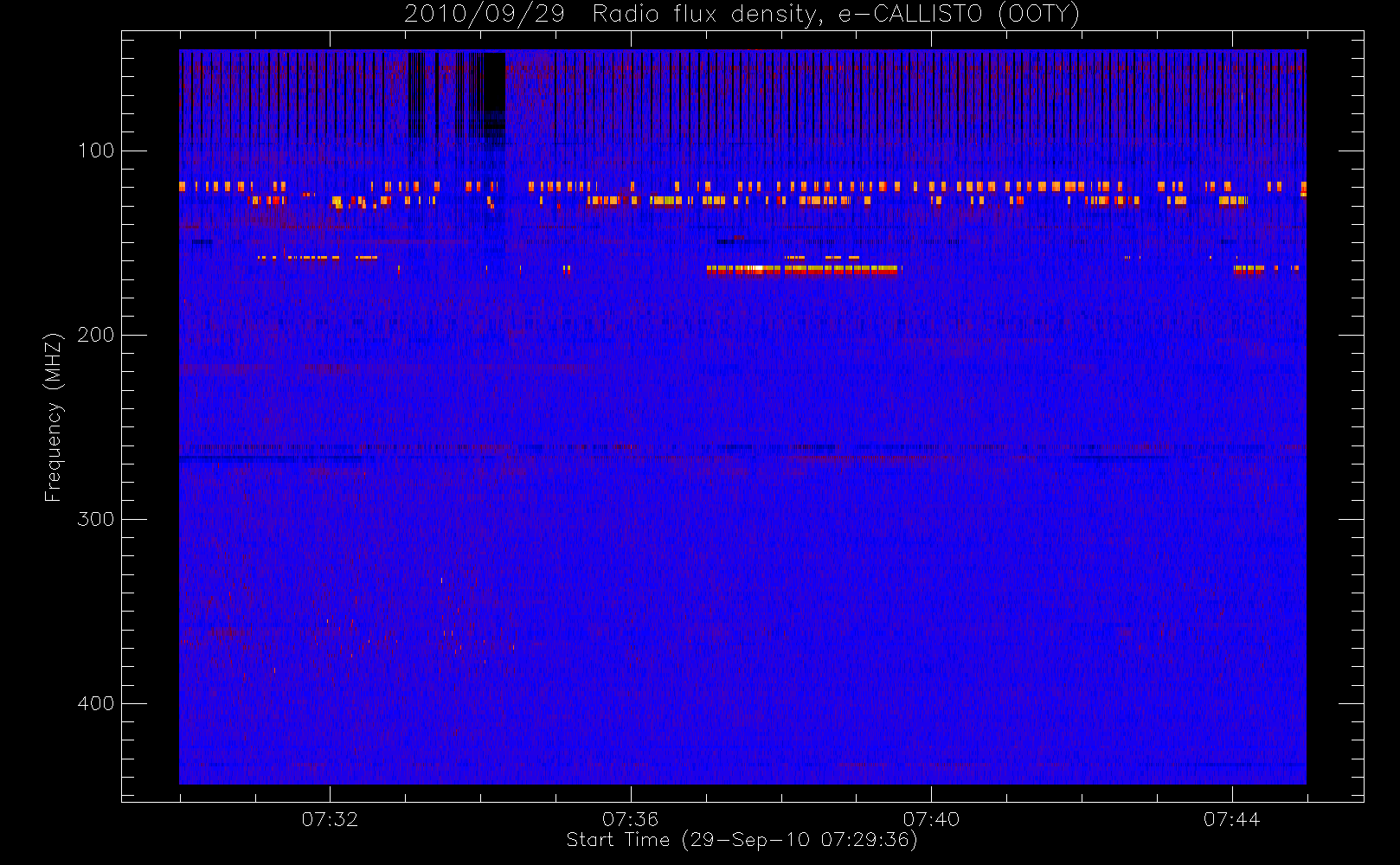Click the 200 frequency tick label
This screenshot has height=865, width=1400.
pyautogui.click(x=96, y=335)
